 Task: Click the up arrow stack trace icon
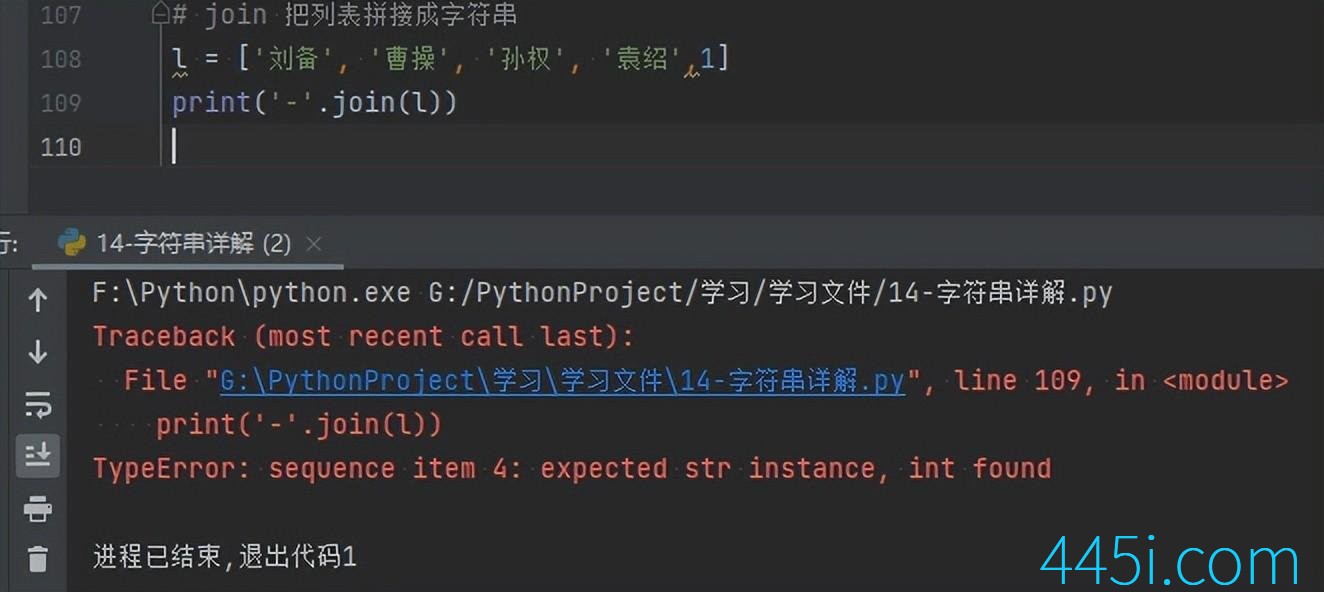tap(38, 299)
